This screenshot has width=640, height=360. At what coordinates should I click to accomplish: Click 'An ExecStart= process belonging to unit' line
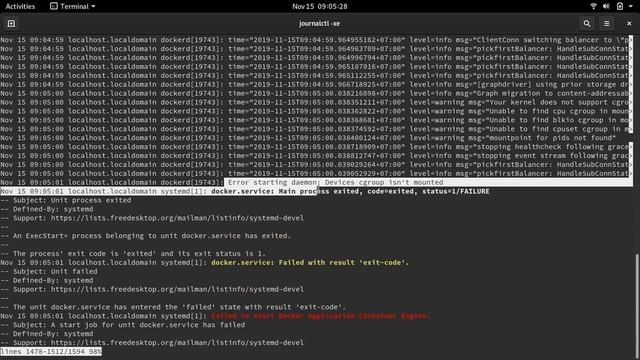(146, 236)
